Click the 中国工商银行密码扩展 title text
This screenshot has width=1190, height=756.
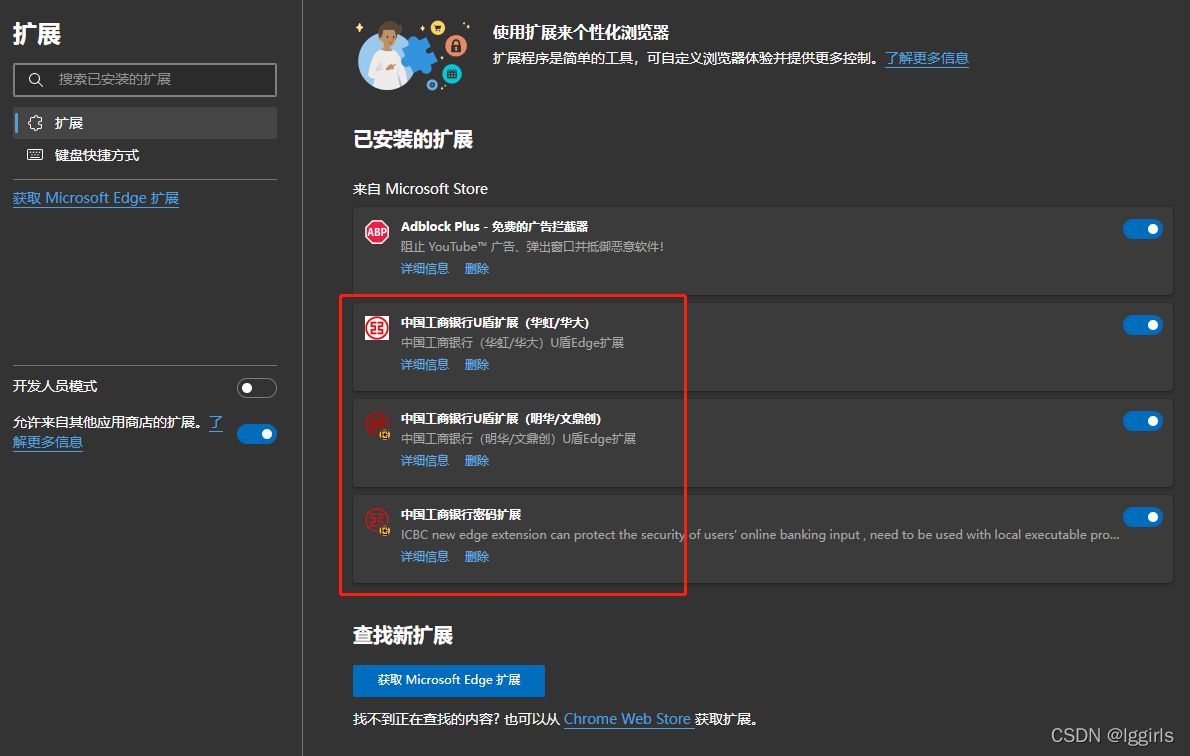coord(461,515)
